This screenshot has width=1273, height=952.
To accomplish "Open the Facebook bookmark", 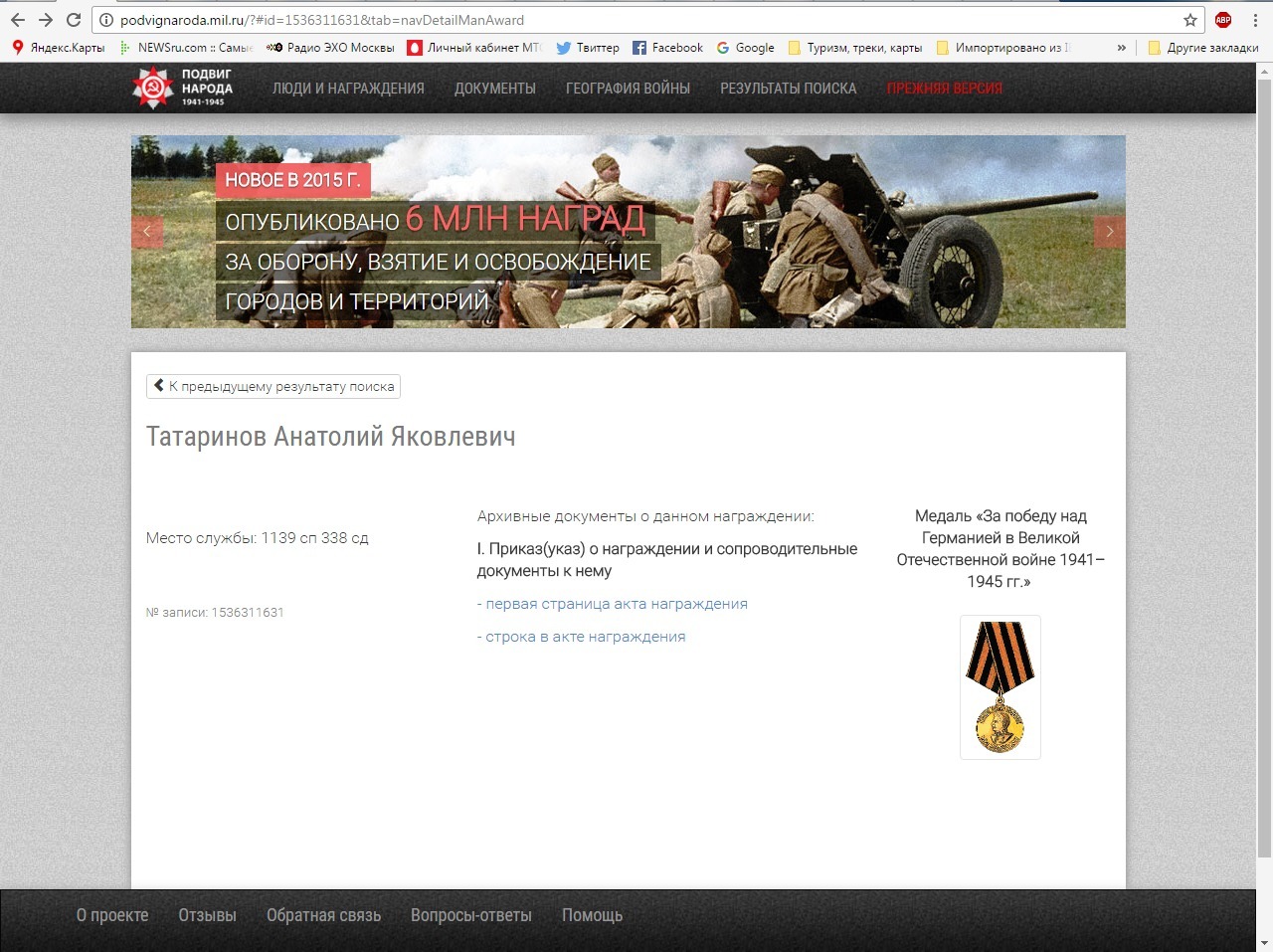I will (x=668, y=47).
